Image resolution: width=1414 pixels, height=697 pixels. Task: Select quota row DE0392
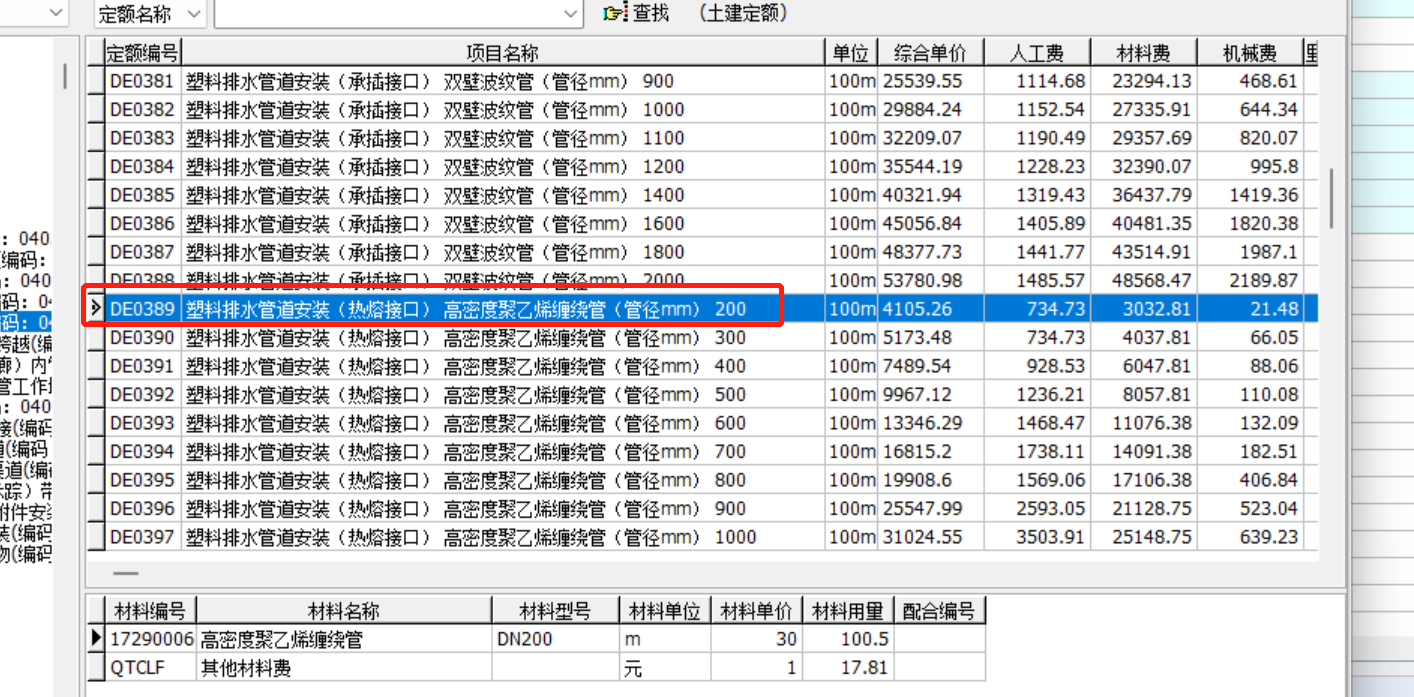[704, 394]
